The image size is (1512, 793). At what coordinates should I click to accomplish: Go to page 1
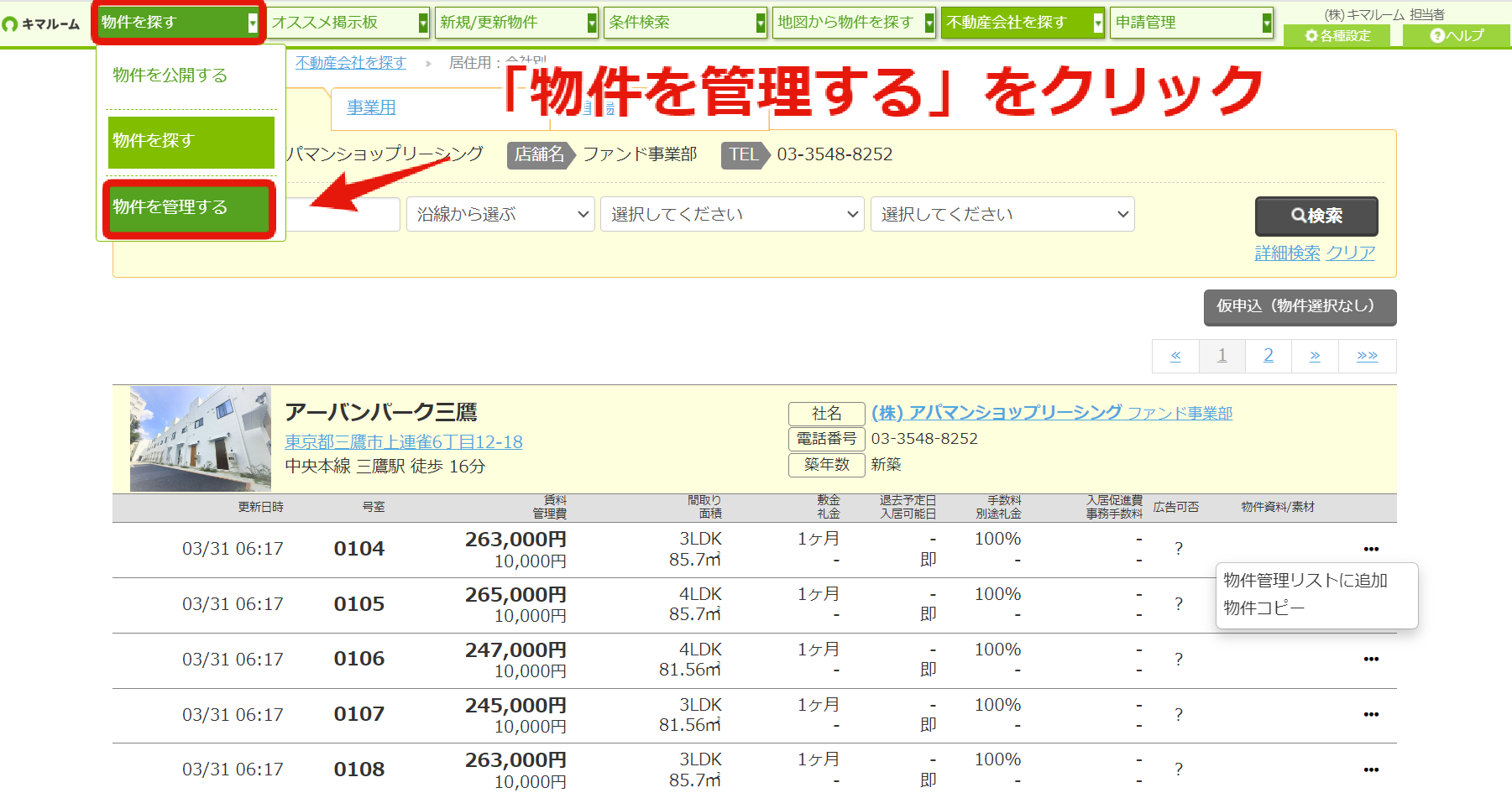click(1222, 356)
